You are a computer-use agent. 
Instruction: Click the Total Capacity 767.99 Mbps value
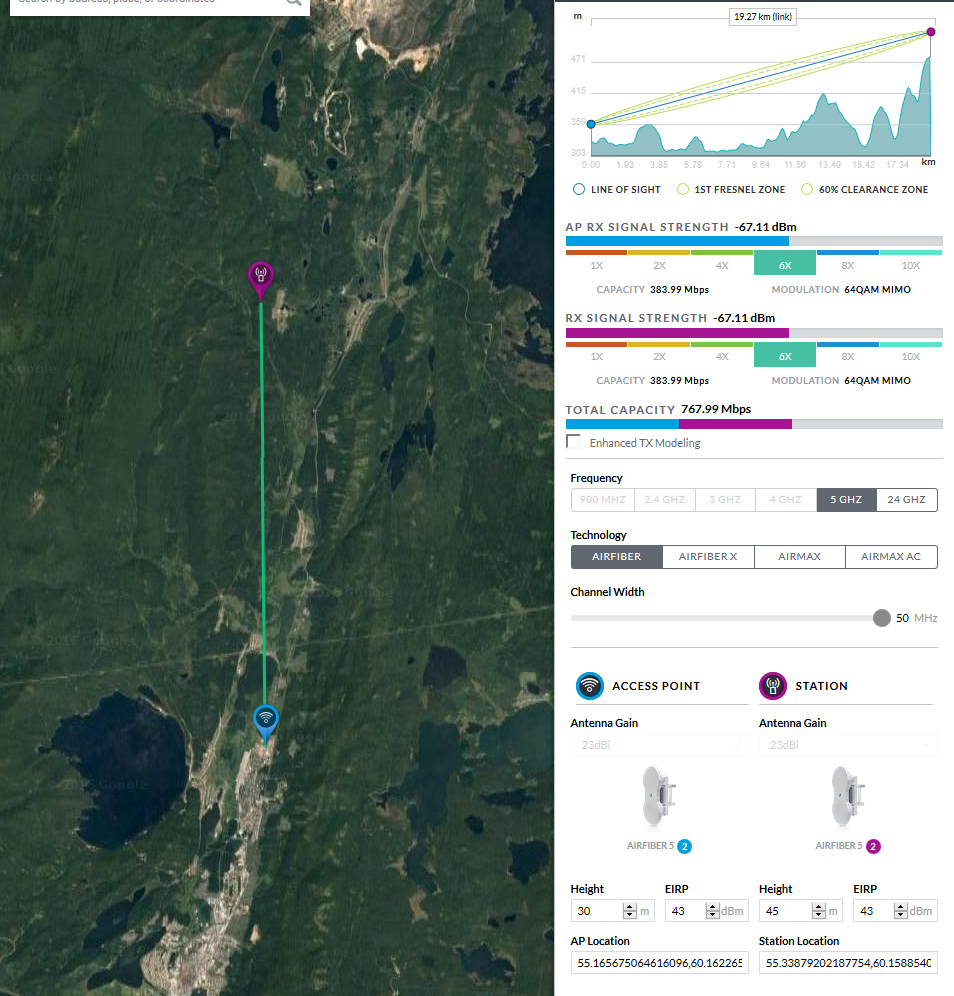pos(716,409)
